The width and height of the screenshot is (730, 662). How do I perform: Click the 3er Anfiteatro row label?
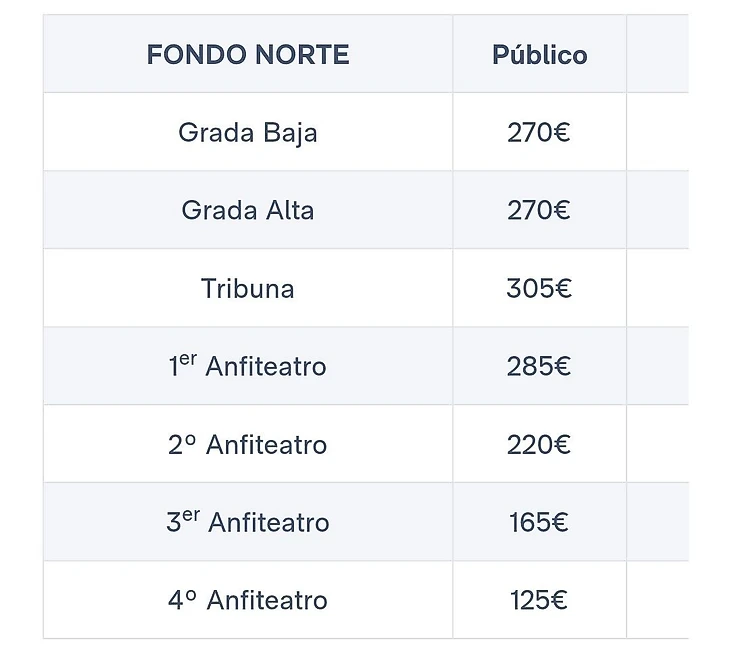click(x=248, y=522)
